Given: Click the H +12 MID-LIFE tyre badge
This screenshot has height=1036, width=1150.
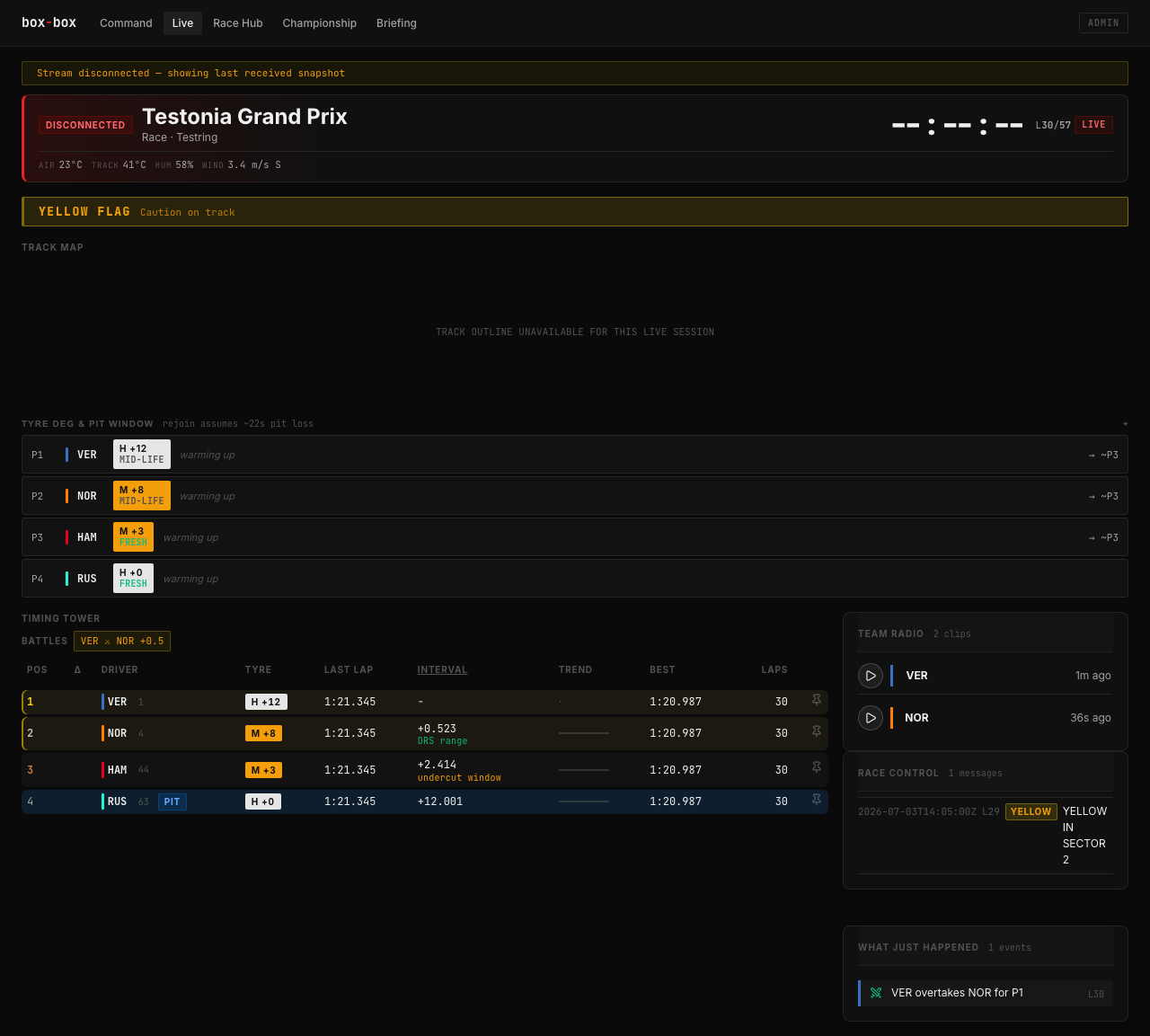Looking at the screenshot, I should click(x=142, y=455).
